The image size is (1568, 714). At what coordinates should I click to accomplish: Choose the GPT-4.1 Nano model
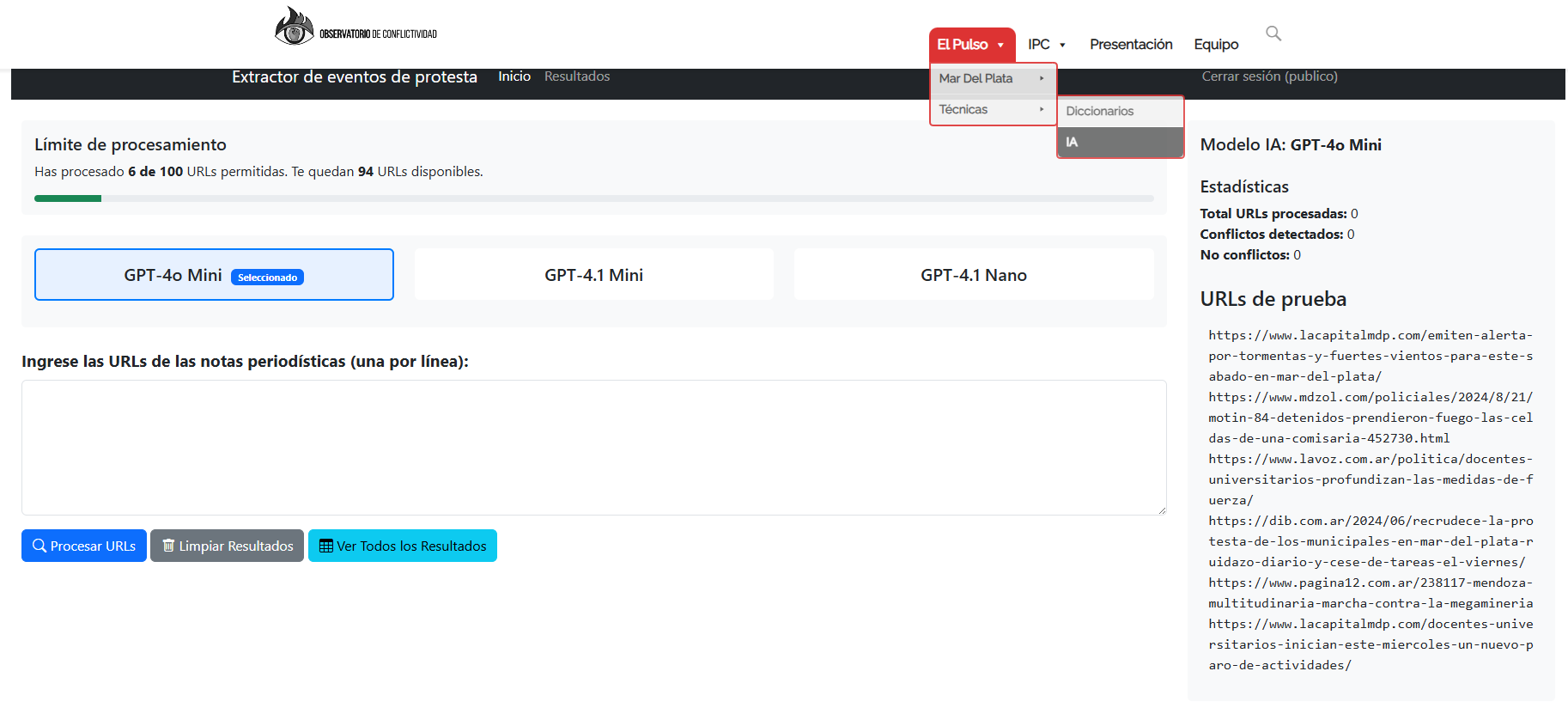pyautogui.click(x=973, y=275)
